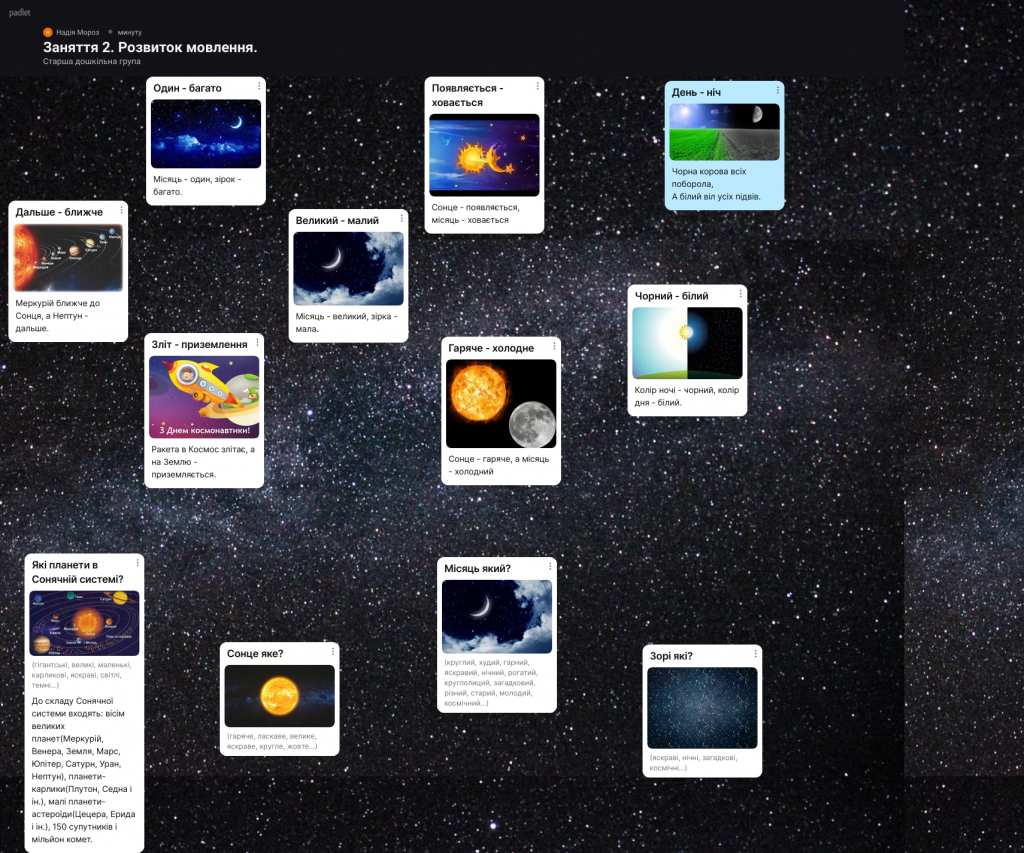Click the board title 'Заняття 2. Розвиток мовлення.'
Viewport: 1024px width, 853px height.
pos(149,47)
